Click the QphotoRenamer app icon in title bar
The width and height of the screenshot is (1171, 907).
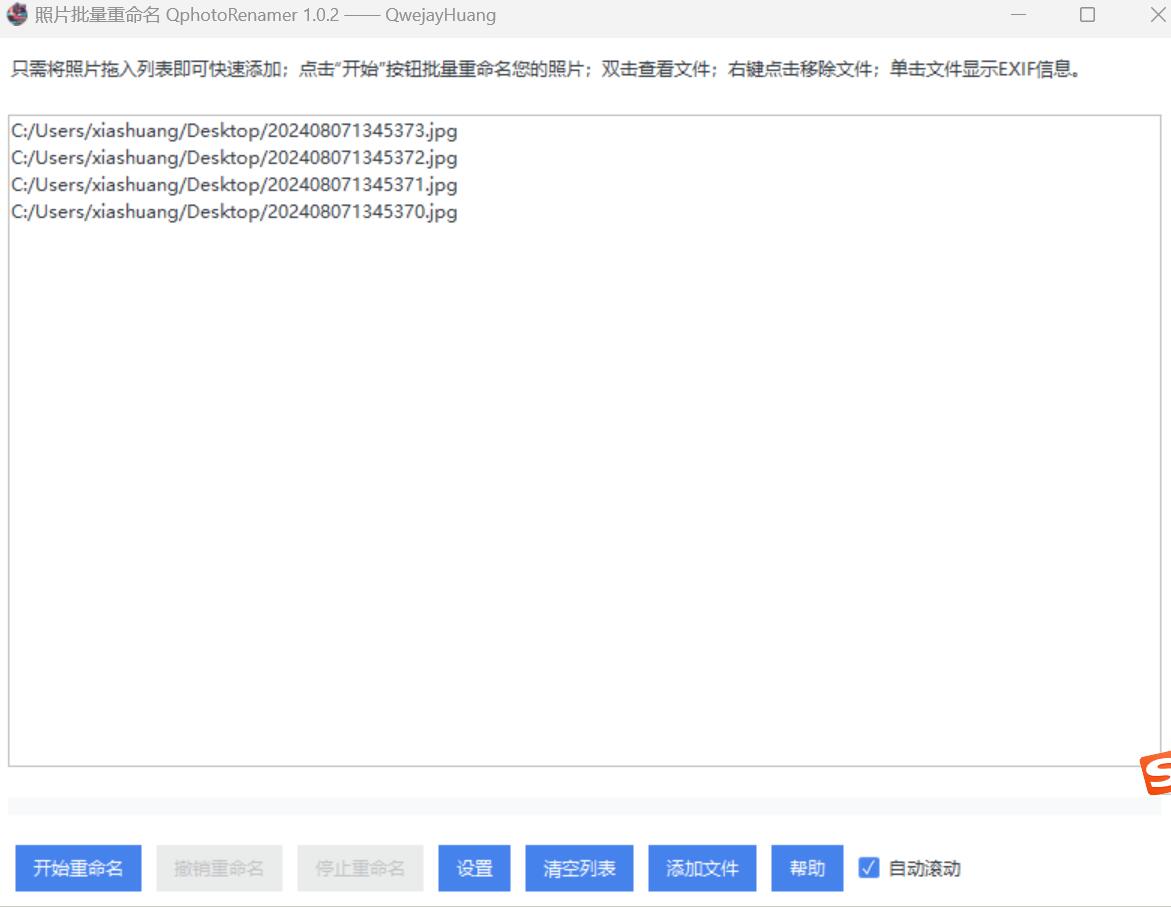tap(16, 15)
